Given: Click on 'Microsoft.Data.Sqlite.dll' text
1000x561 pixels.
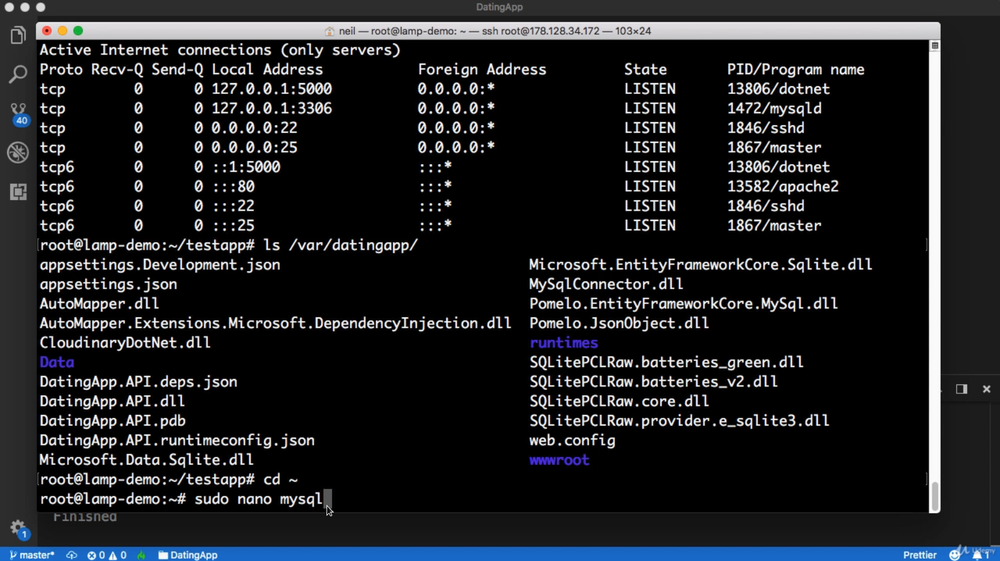Looking at the screenshot, I should (x=147, y=460).
